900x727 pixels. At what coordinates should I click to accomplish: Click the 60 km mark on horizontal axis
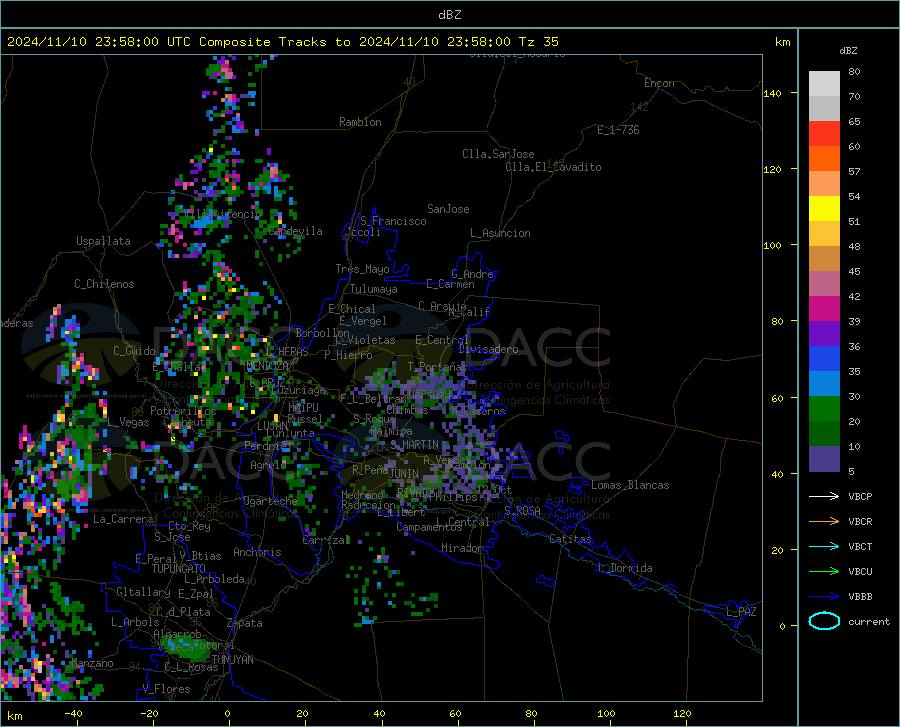coord(455,714)
